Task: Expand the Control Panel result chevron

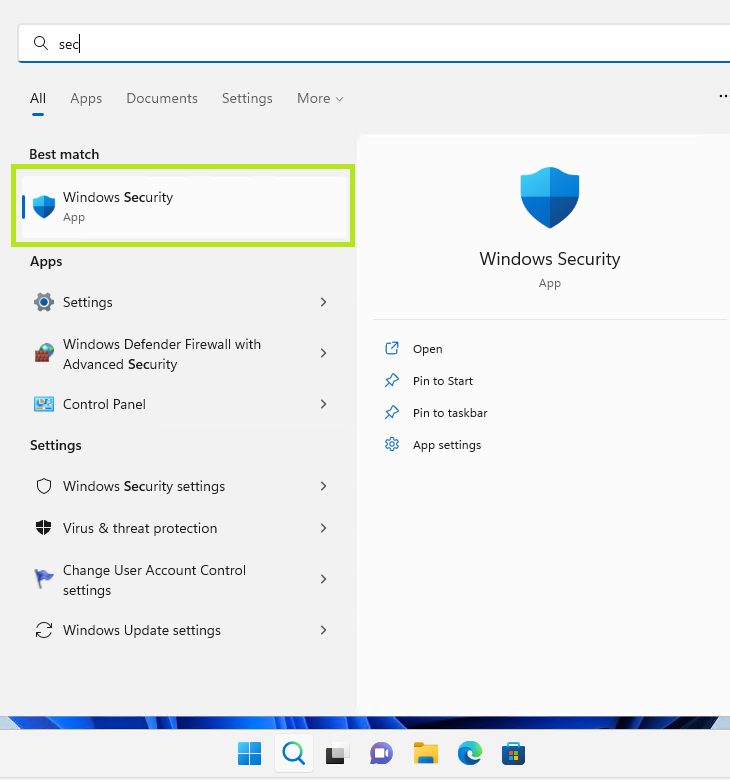Action: [x=323, y=404]
